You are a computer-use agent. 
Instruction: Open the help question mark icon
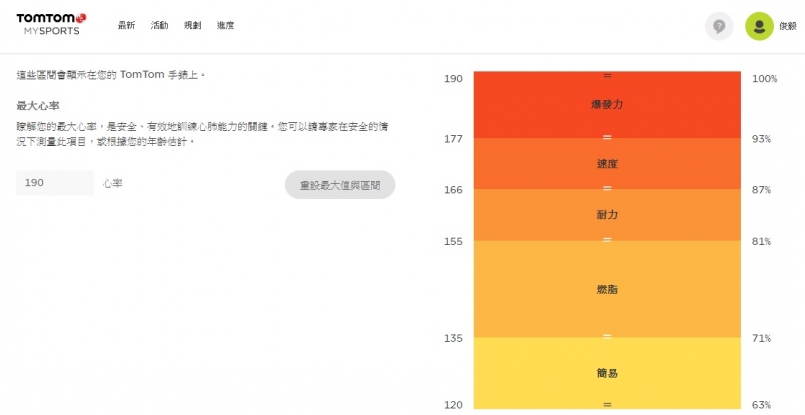[x=719, y=26]
